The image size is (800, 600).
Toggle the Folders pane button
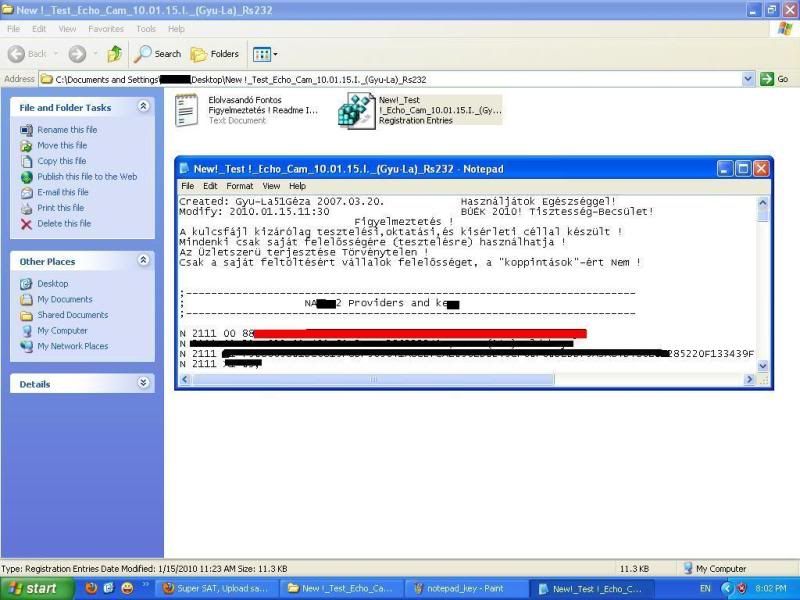pyautogui.click(x=215, y=54)
